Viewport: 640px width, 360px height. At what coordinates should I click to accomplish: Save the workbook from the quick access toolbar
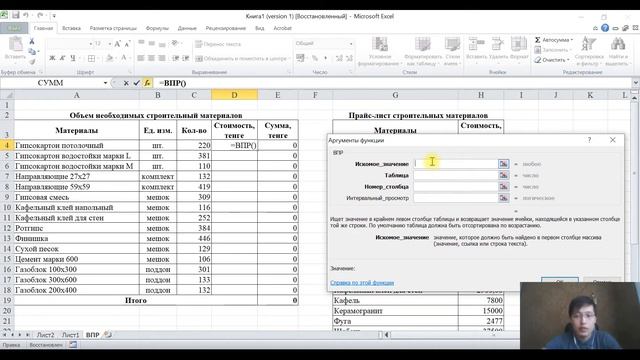pyautogui.click(x=16, y=16)
